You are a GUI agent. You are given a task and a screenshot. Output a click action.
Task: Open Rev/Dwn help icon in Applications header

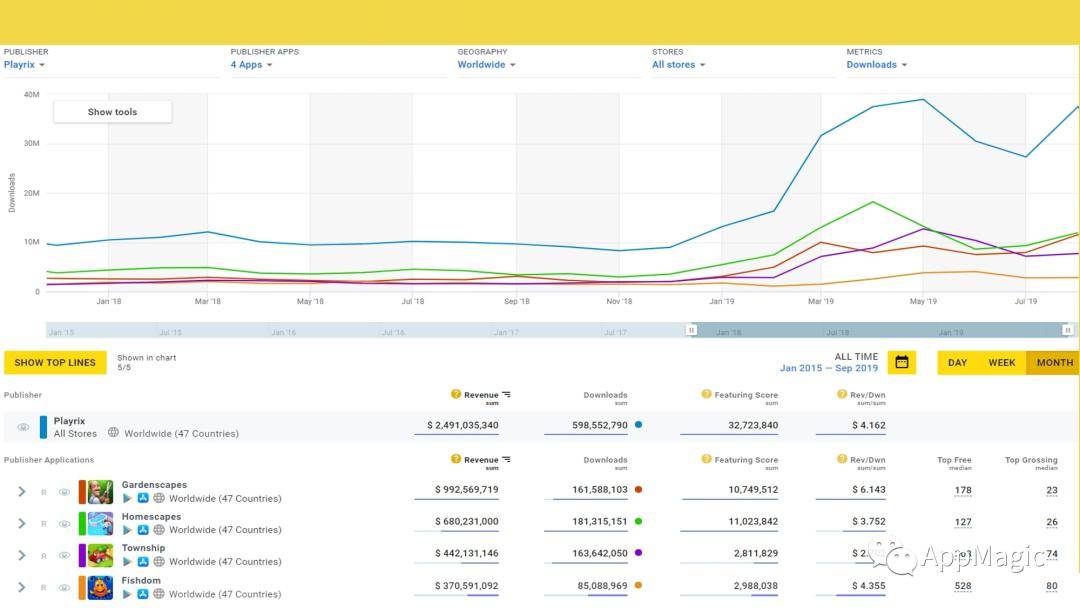tap(842, 459)
